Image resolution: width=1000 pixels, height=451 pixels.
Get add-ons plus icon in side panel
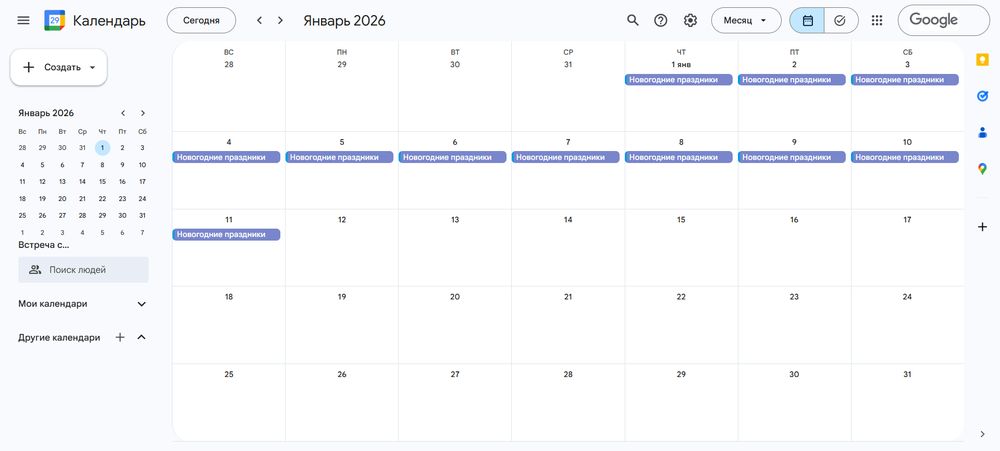click(x=982, y=226)
